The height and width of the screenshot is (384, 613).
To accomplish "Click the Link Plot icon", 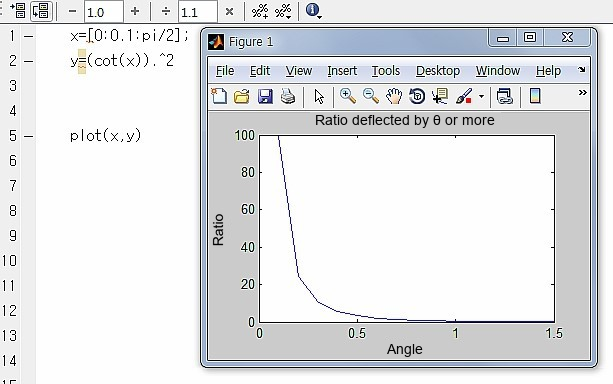I will pos(504,96).
